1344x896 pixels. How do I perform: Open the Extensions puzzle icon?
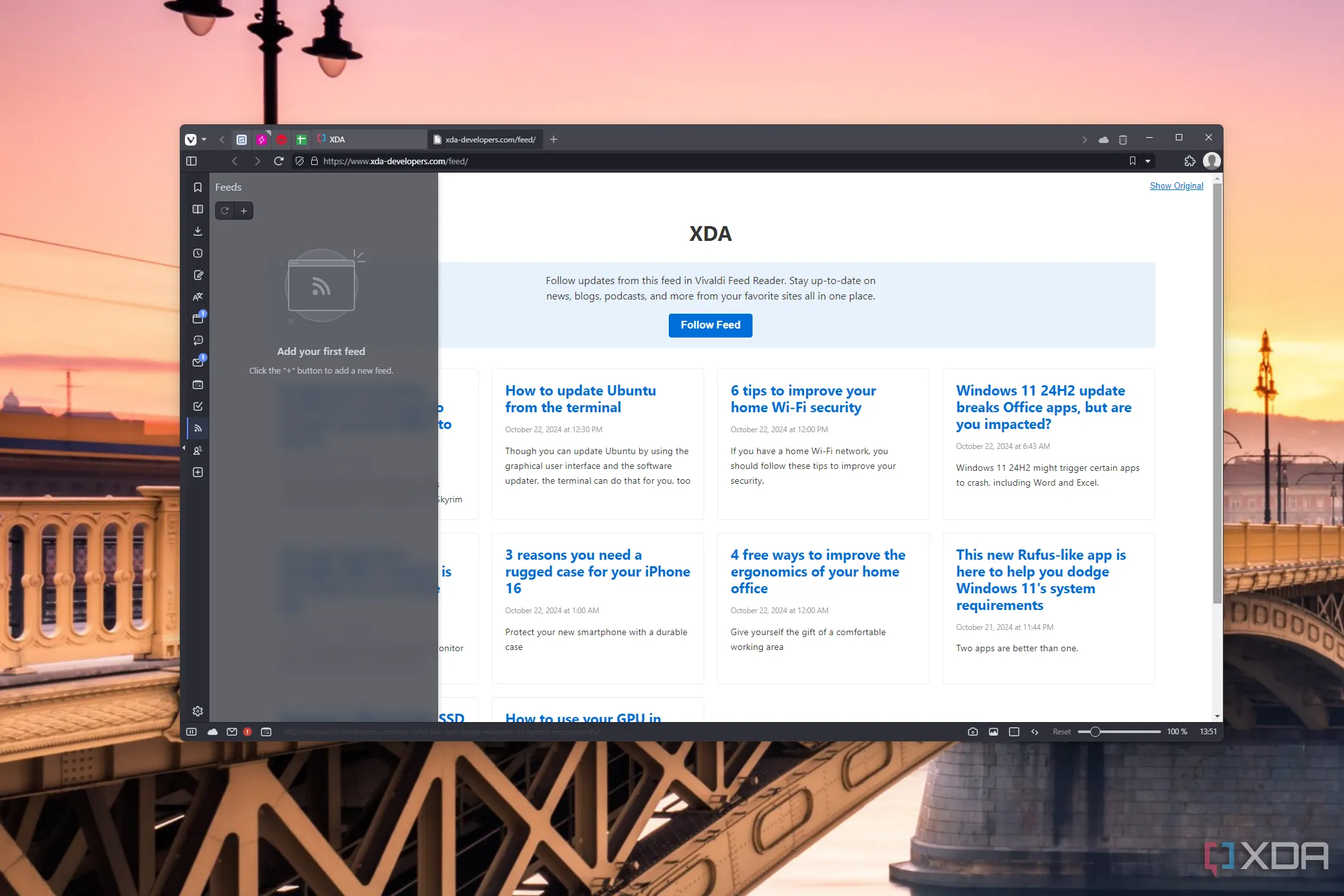pyautogui.click(x=1189, y=161)
